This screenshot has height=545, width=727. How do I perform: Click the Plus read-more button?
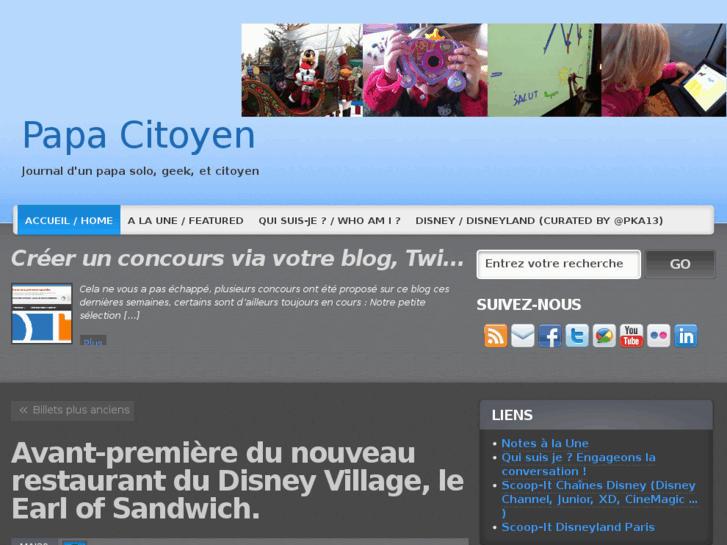coord(93,340)
